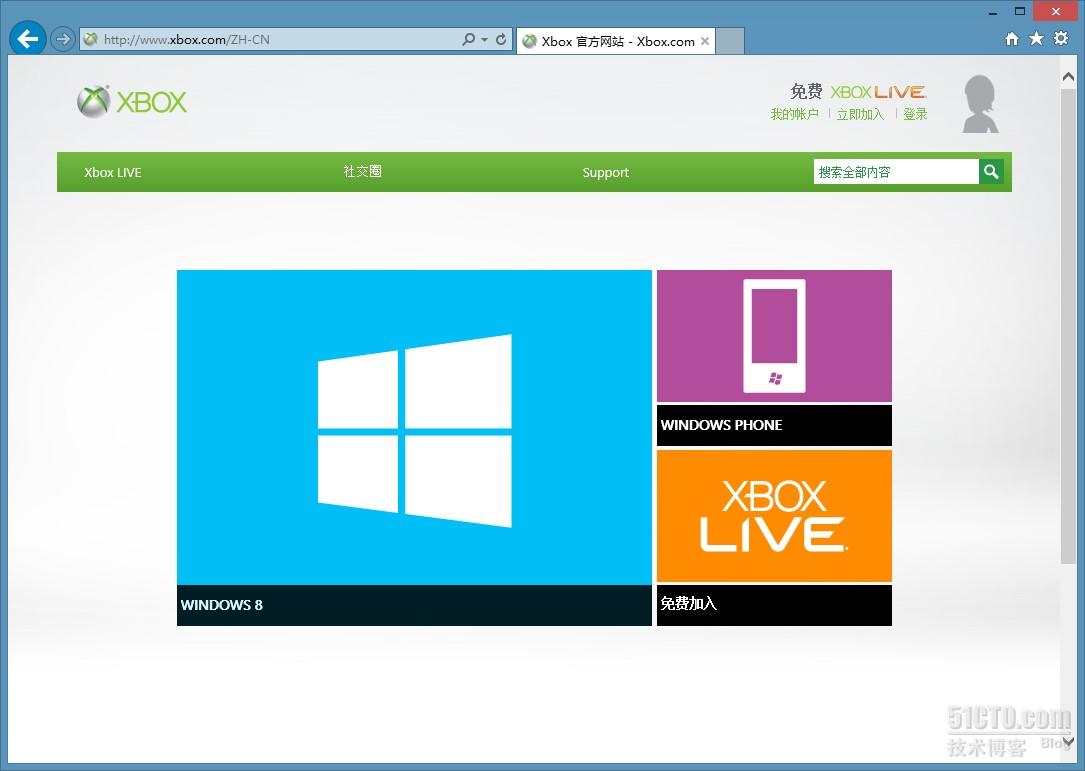Click the 立即加入 link
The width and height of the screenshot is (1085, 771).
click(x=860, y=114)
